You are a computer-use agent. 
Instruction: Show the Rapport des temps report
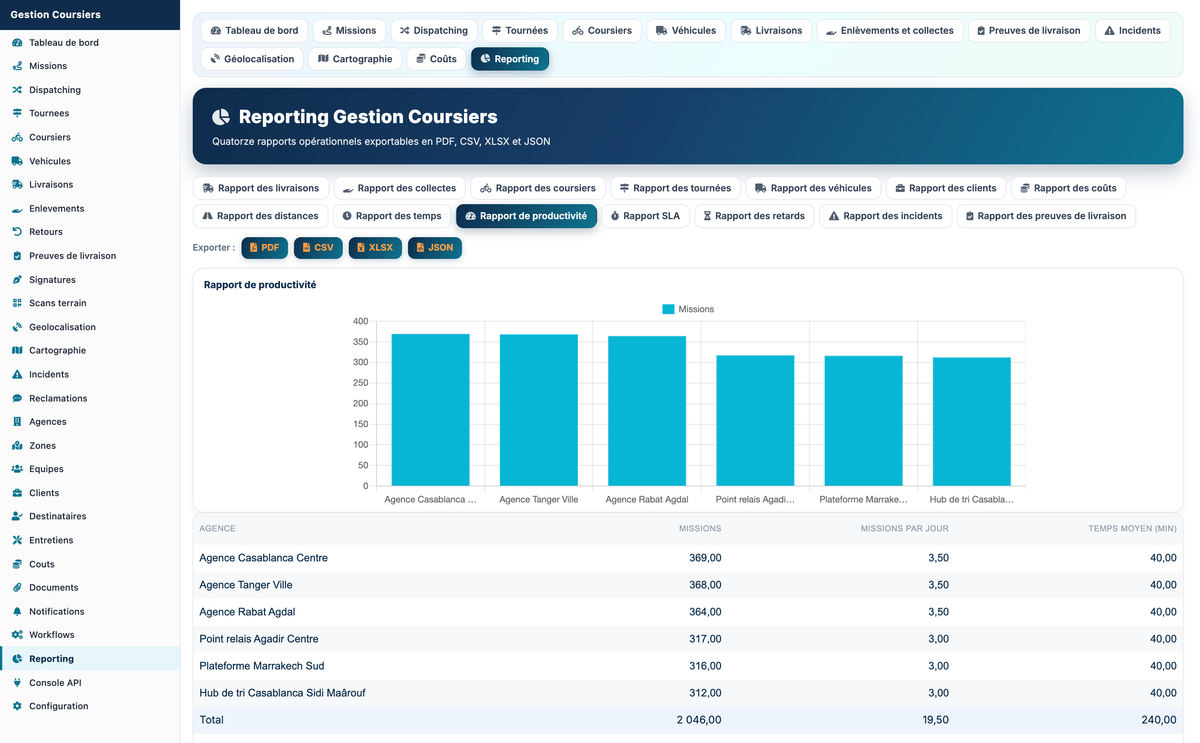pos(392,216)
